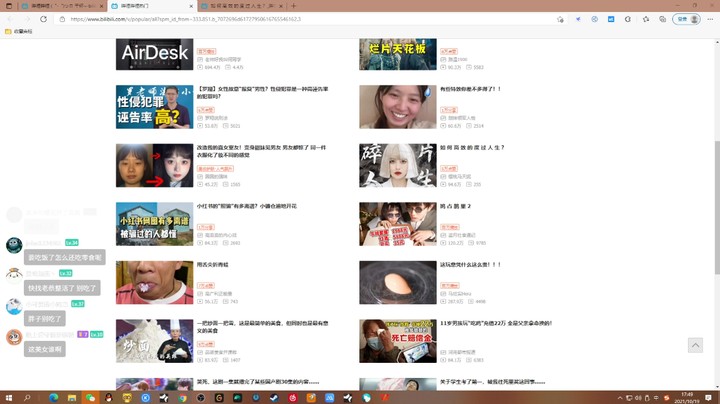
Task: Open video title 用舌尖折青蛙
Action: point(213,265)
